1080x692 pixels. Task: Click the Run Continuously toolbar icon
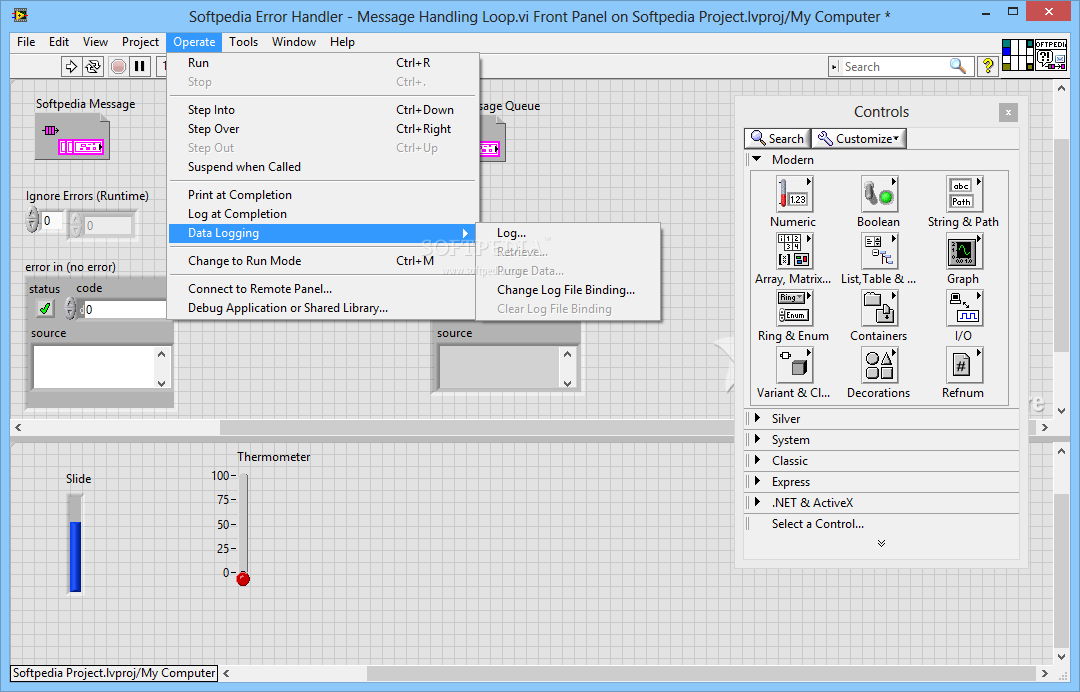coord(93,66)
